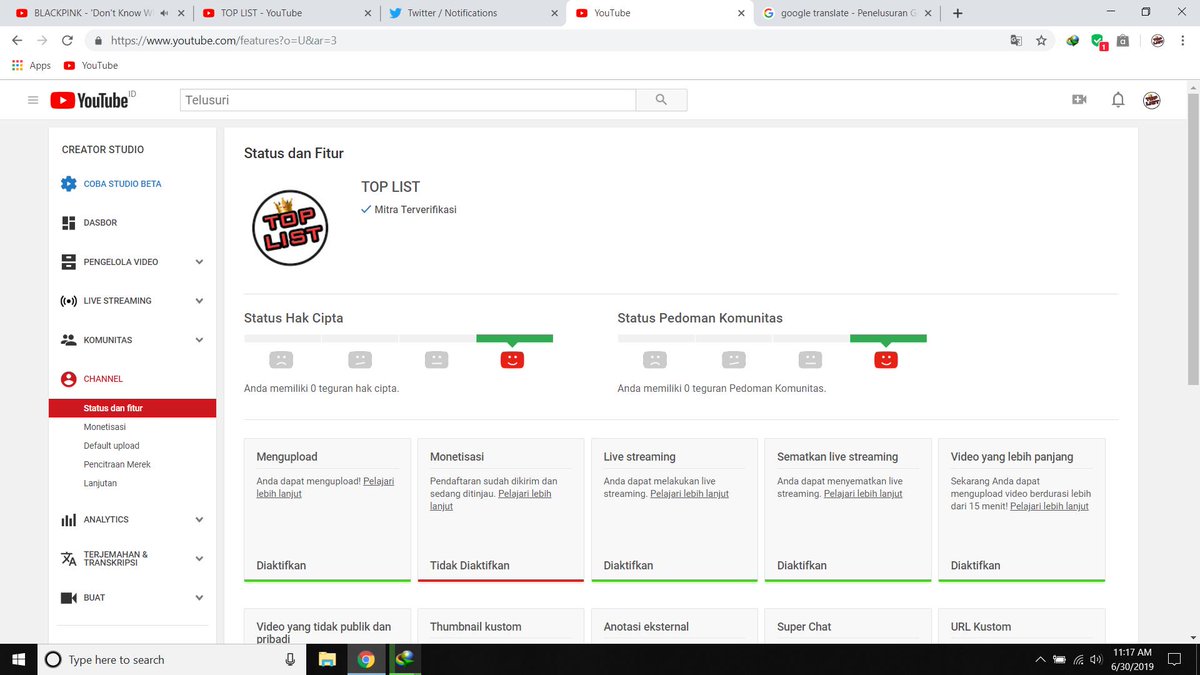The width and height of the screenshot is (1200, 675).
Task: Click the browser reload button
Action: [x=67, y=41]
